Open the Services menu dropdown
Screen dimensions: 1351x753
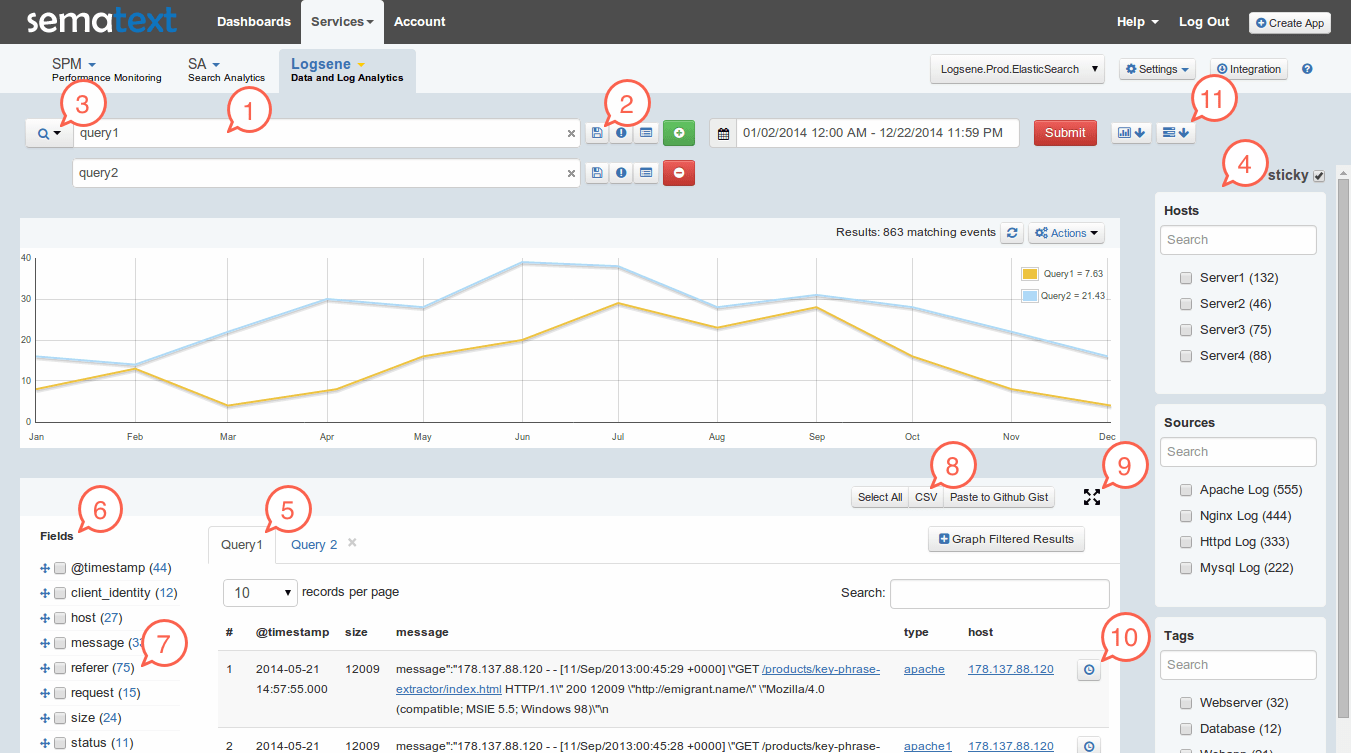point(342,21)
